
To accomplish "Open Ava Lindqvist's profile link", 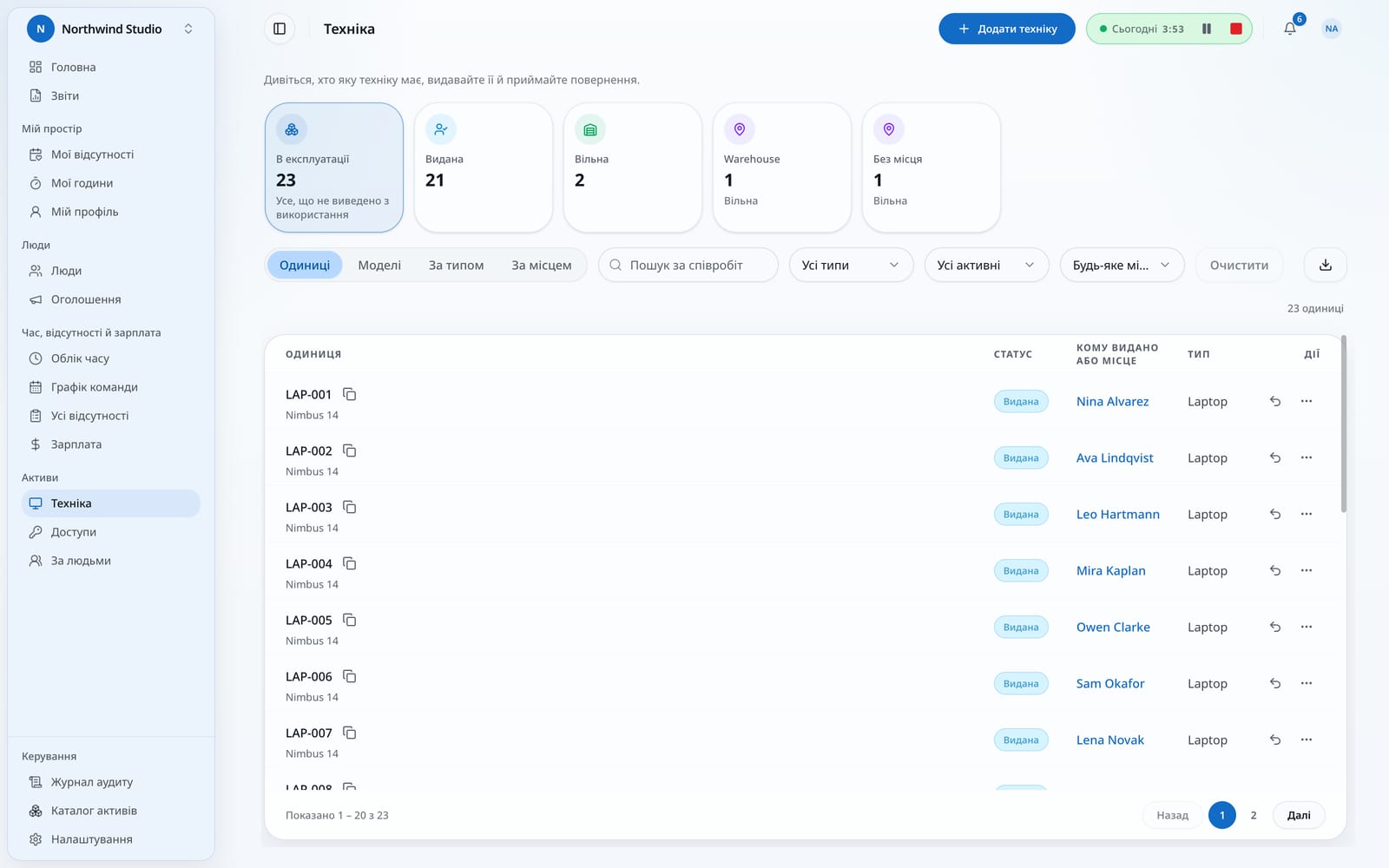I will [1115, 457].
